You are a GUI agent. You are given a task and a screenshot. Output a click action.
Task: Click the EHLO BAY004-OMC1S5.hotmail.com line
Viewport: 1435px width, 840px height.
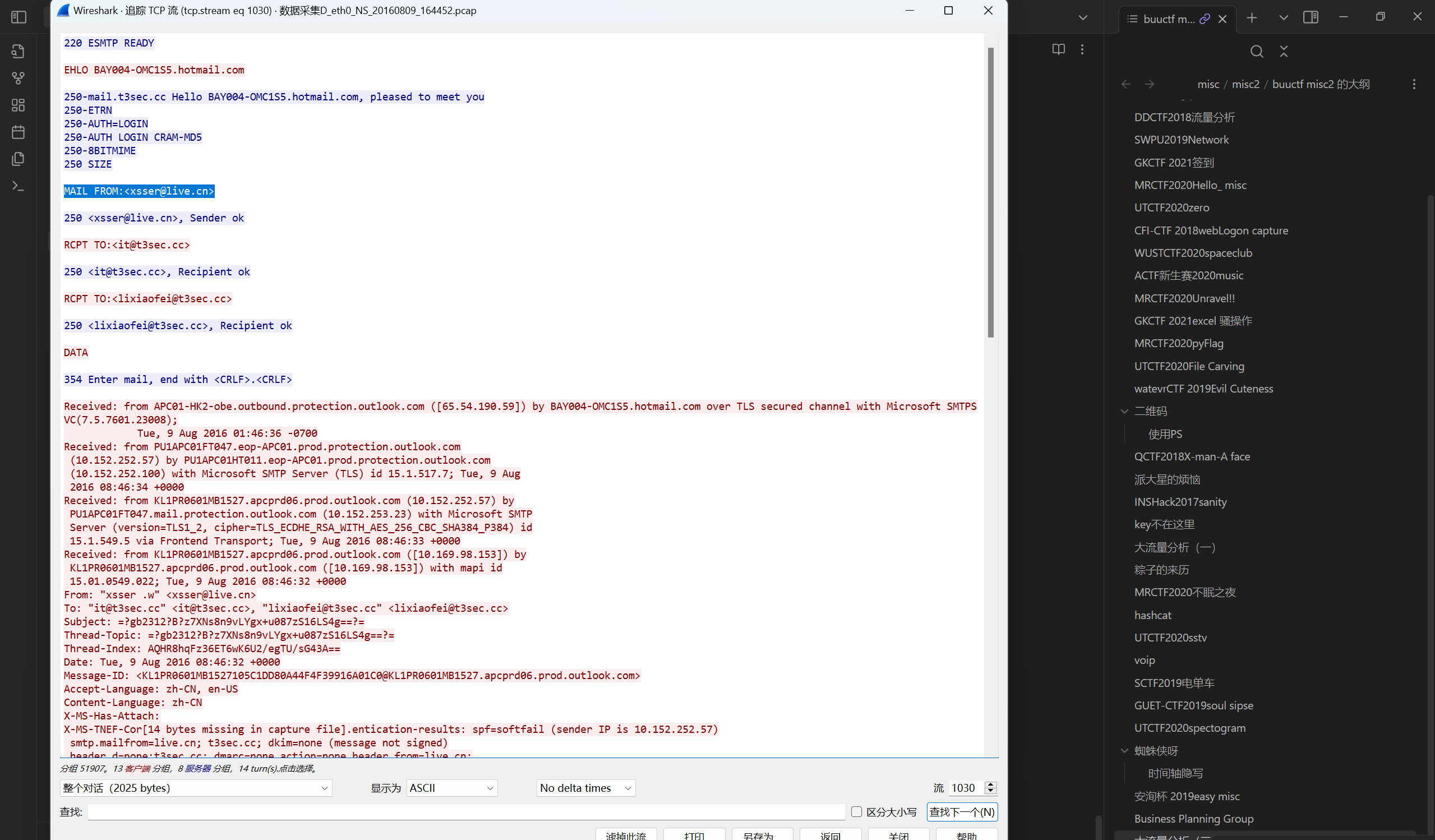point(154,70)
